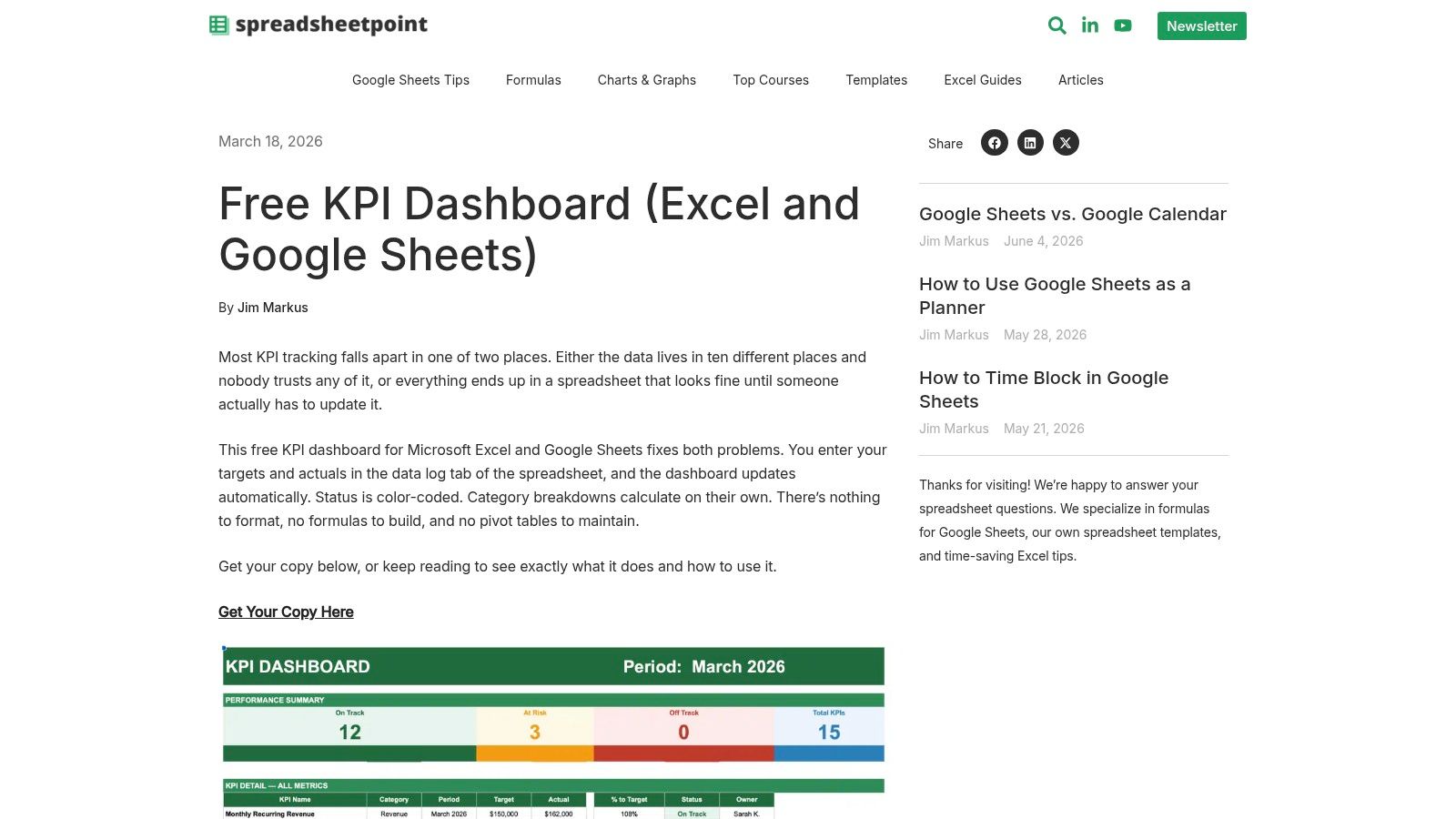Click the March 18, 2026 date text

coord(270,141)
